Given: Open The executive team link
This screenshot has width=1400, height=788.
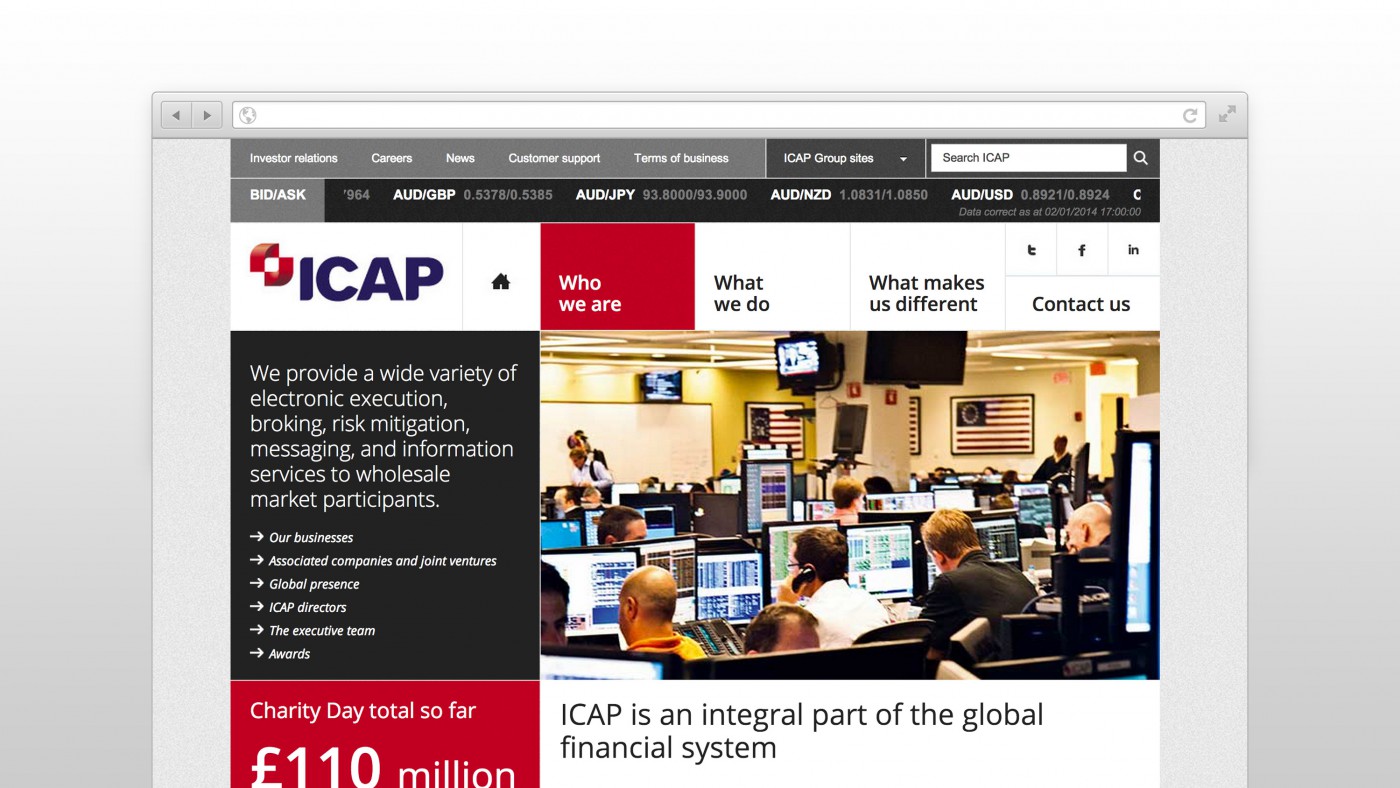Looking at the screenshot, I should coord(322,630).
